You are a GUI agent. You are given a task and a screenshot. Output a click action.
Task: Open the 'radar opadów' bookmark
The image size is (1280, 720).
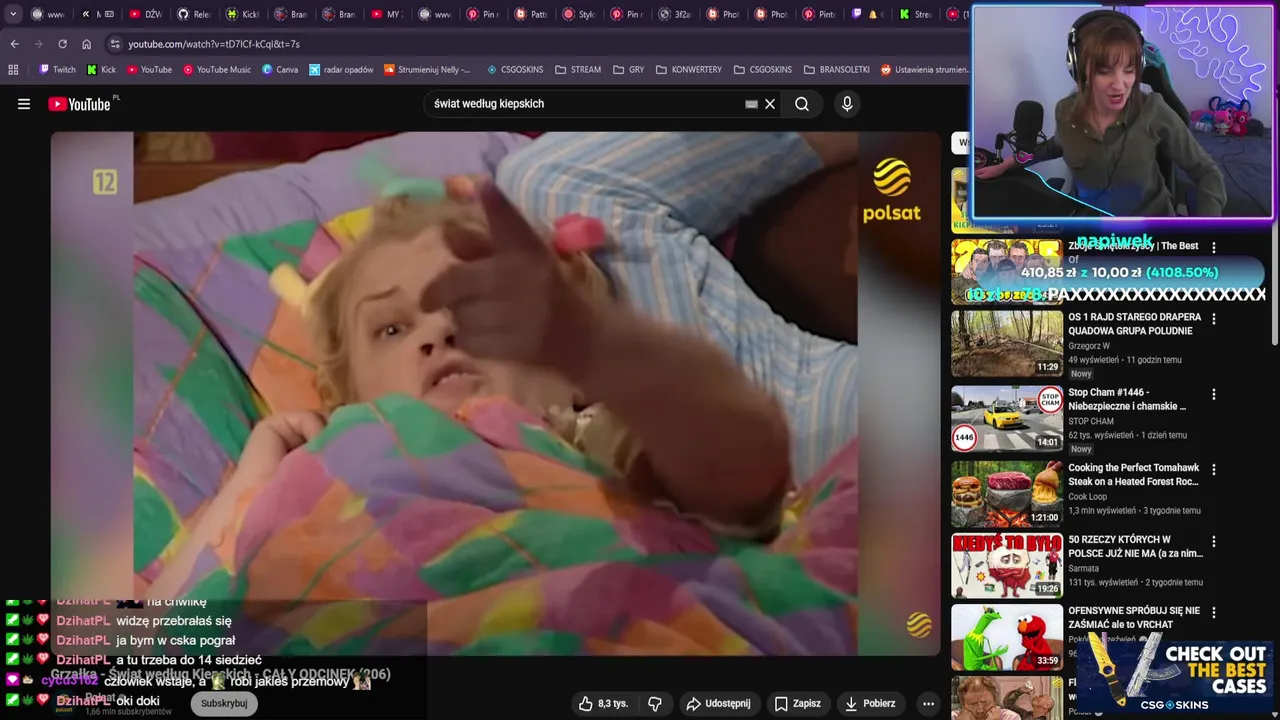tap(341, 70)
